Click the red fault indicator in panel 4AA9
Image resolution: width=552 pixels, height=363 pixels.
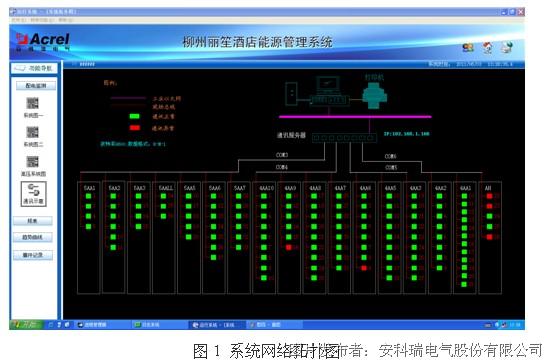coord(289,248)
